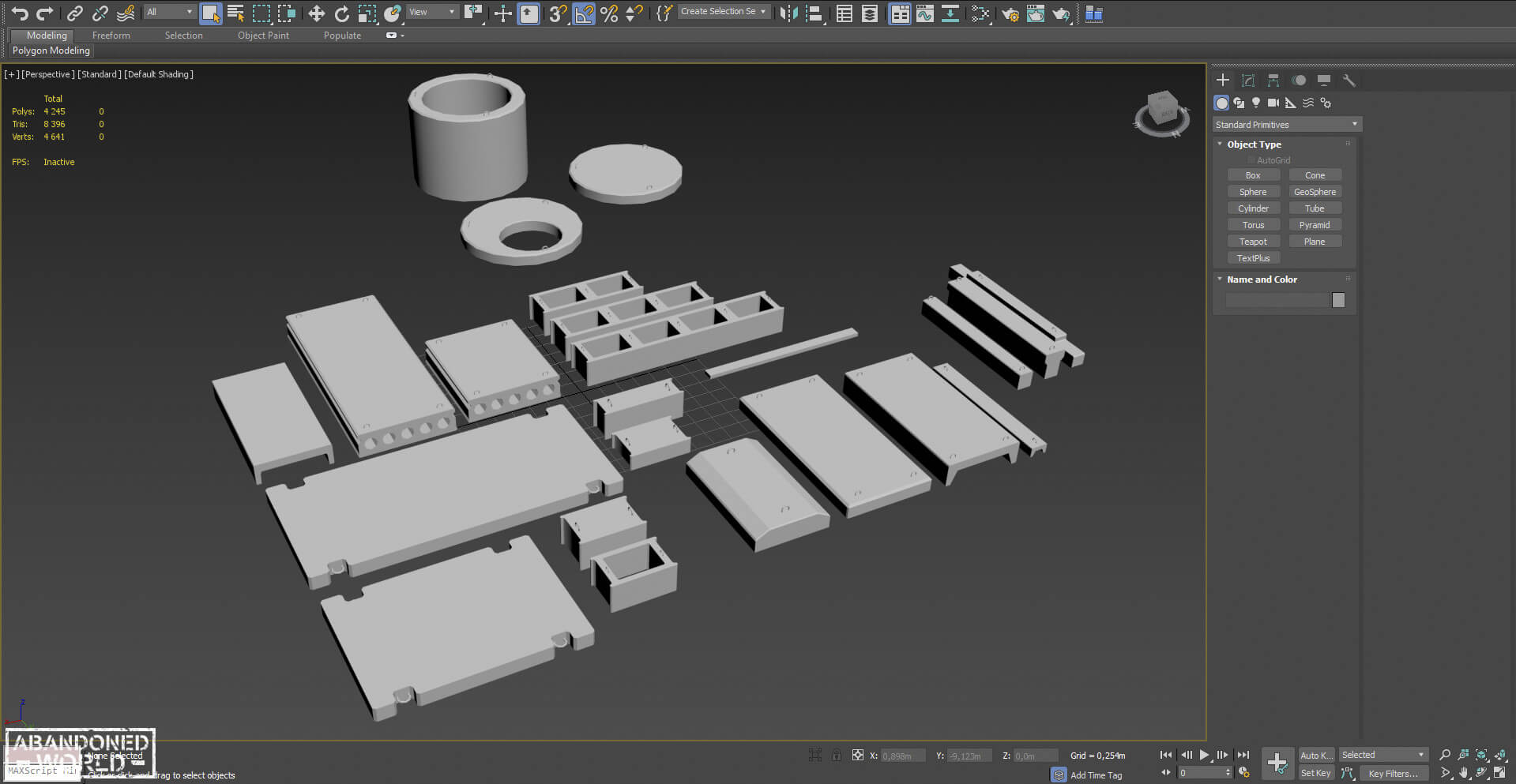Select the Lights category icon
Screen dimensions: 1516x784
pyautogui.click(x=1256, y=103)
